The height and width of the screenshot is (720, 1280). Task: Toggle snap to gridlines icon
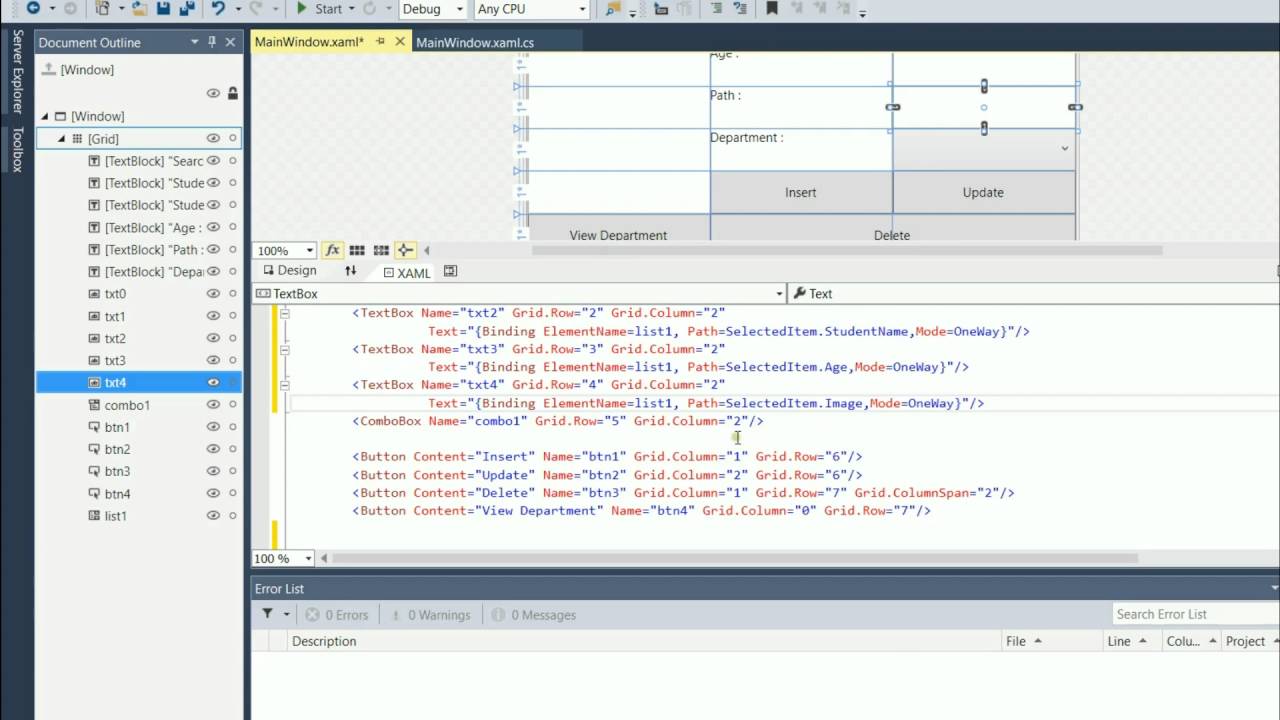pyautogui.click(x=381, y=250)
